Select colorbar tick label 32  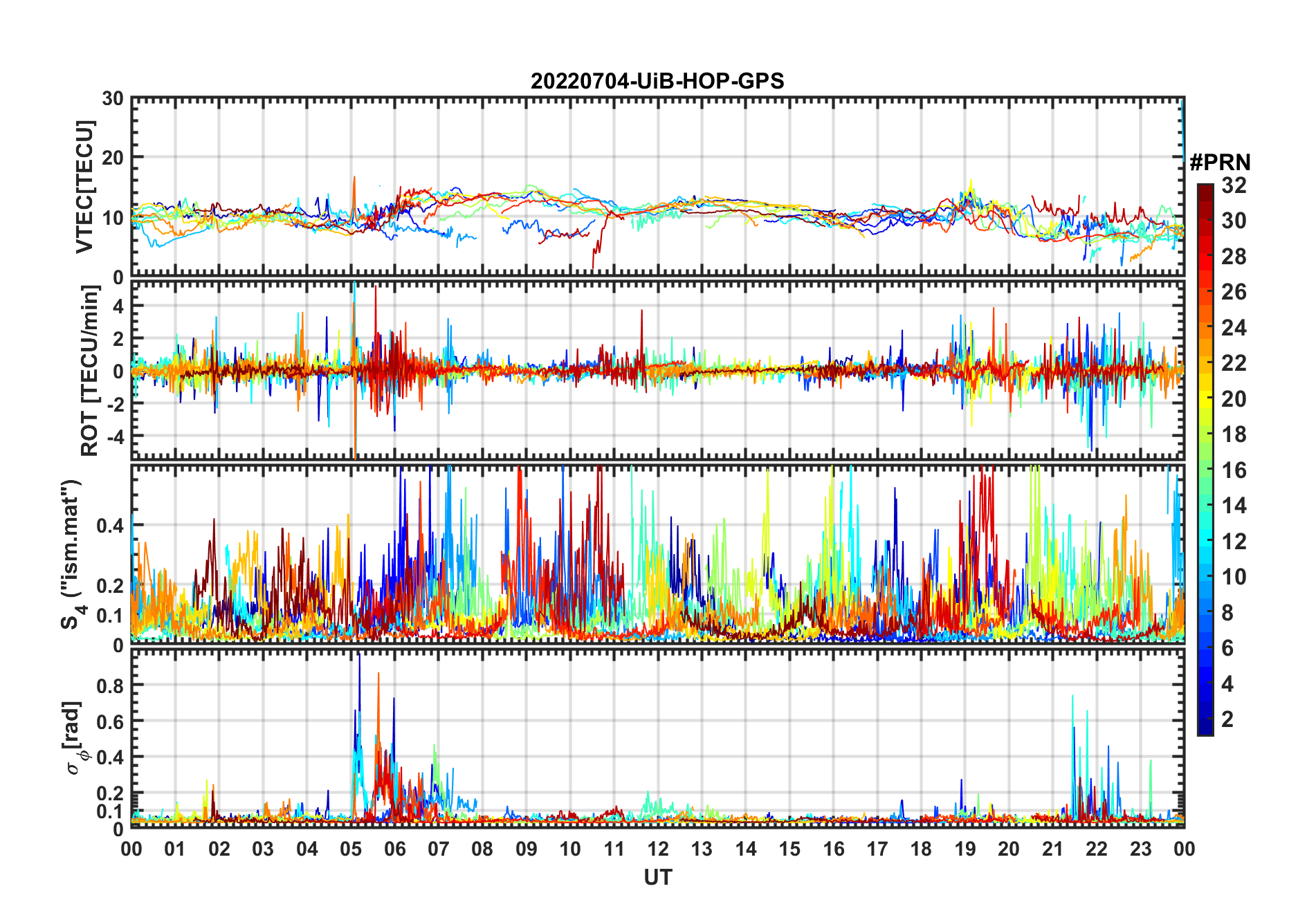1234,185
